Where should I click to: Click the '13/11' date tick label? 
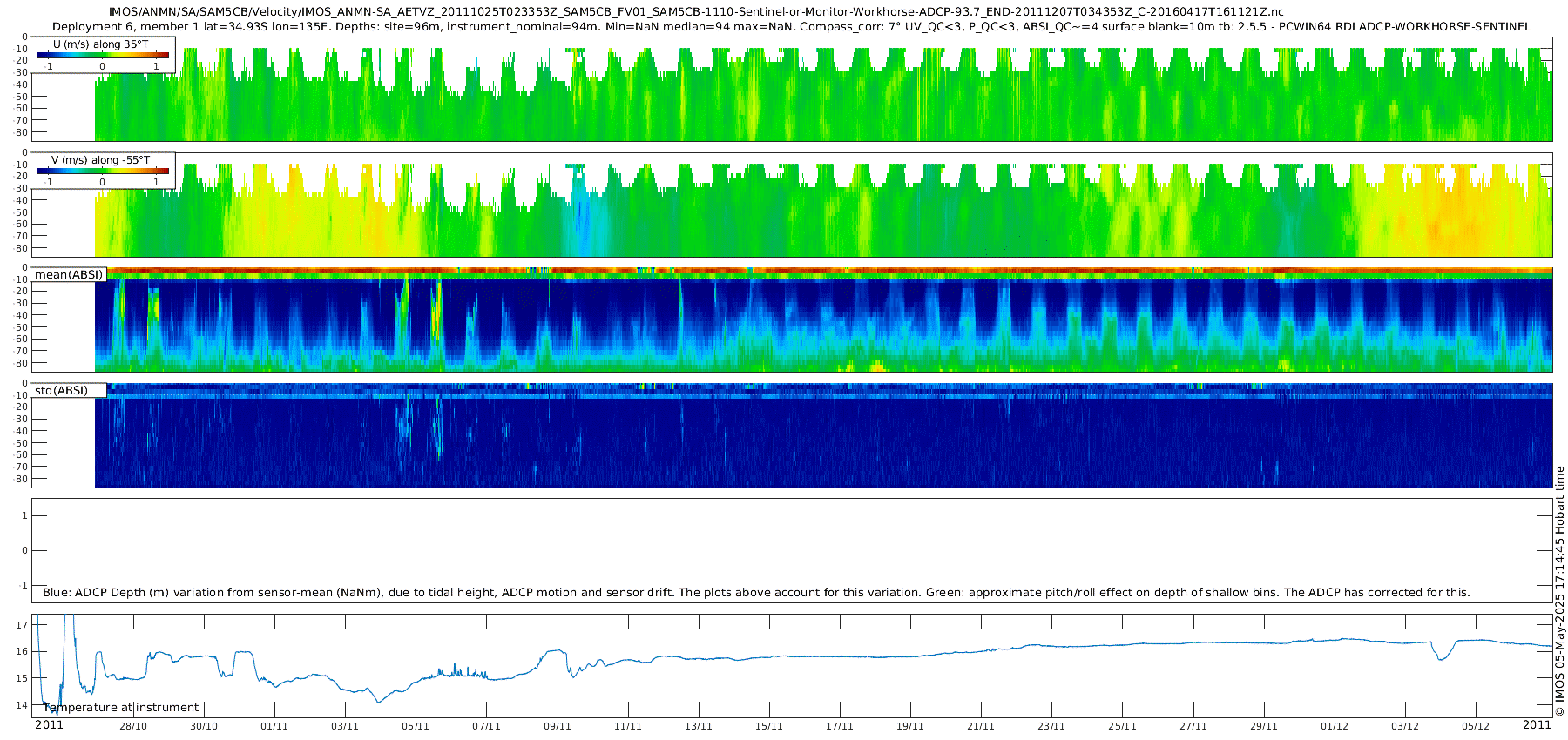699,726
